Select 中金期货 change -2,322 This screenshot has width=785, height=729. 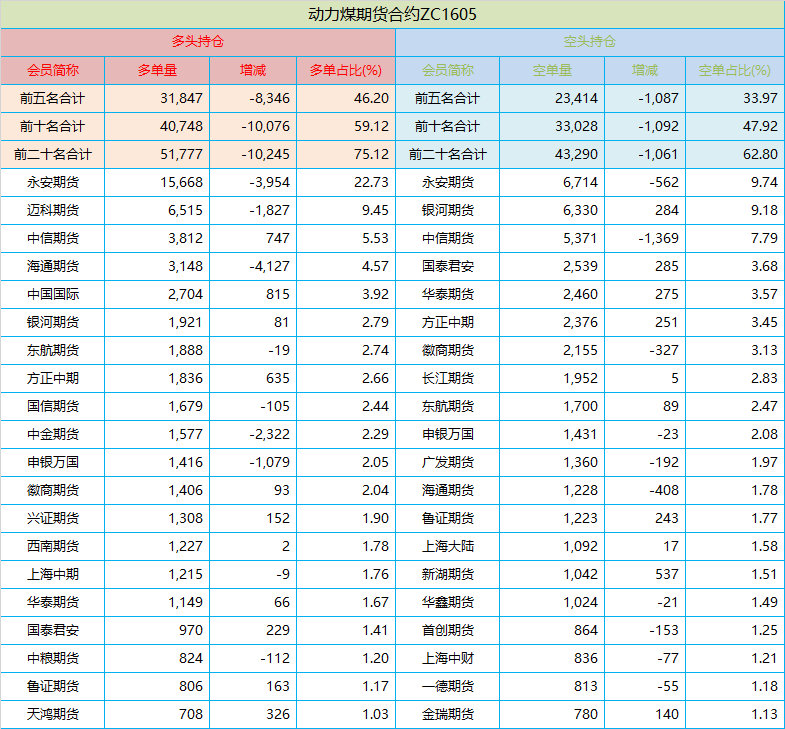pos(269,435)
